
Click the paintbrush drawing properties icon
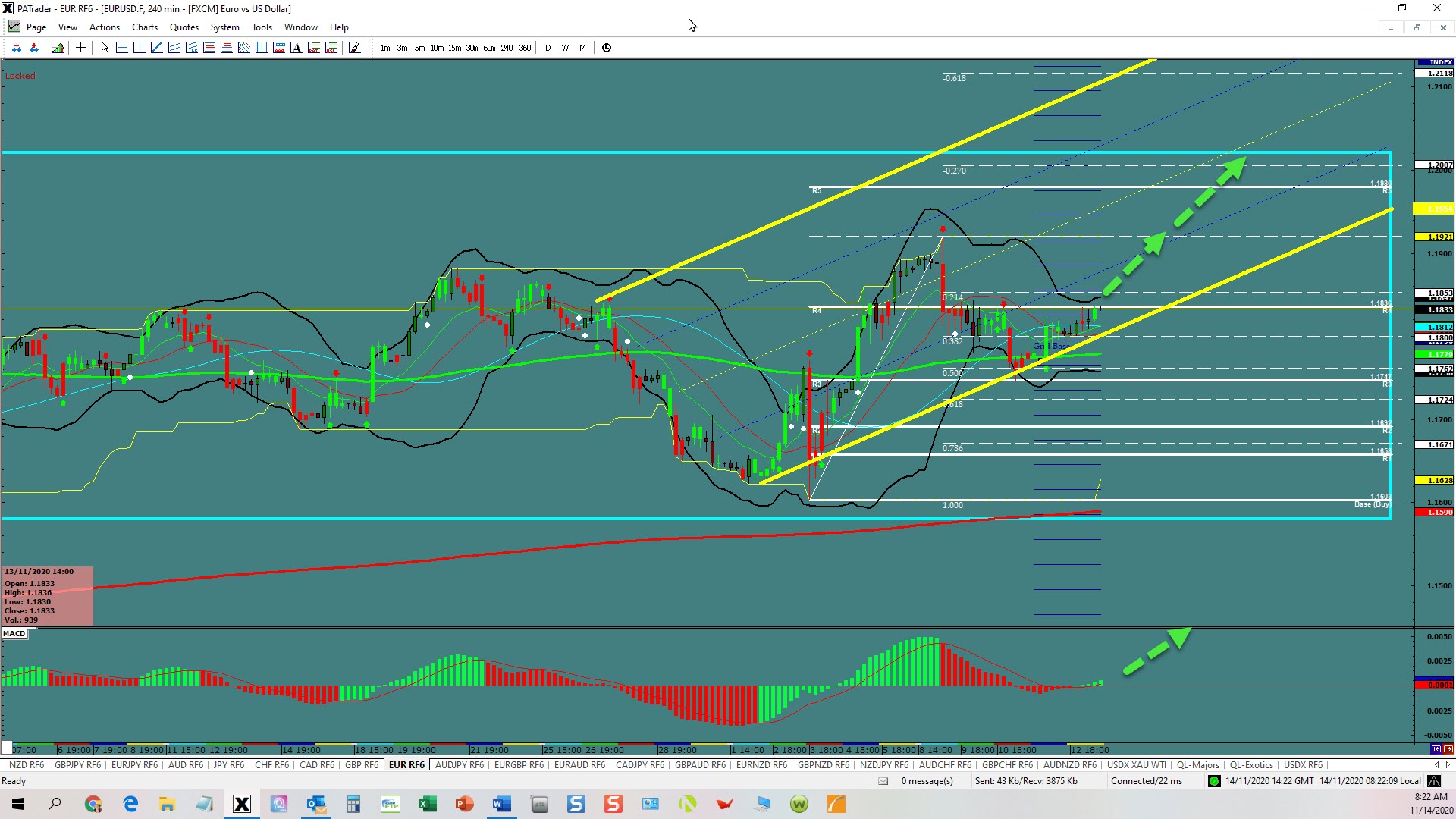click(354, 48)
